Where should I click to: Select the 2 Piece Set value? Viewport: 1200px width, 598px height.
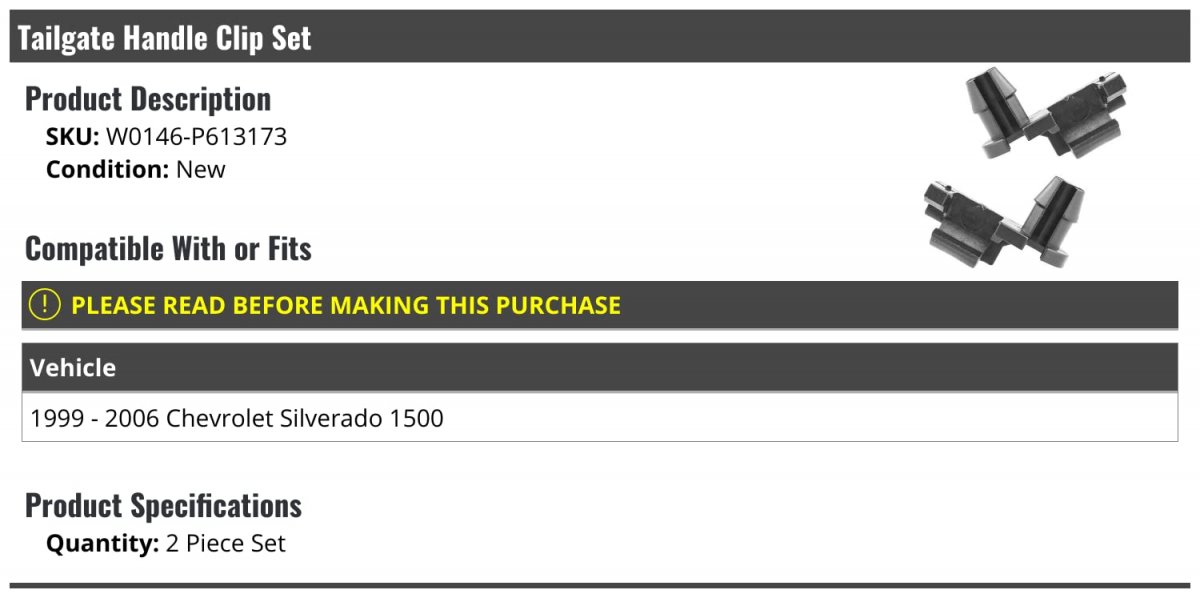[x=226, y=544]
